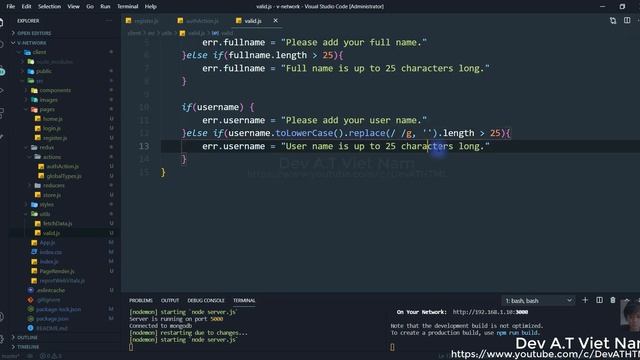Switch to the authAction.js editor tab
This screenshot has width=640, height=360.
(202, 21)
